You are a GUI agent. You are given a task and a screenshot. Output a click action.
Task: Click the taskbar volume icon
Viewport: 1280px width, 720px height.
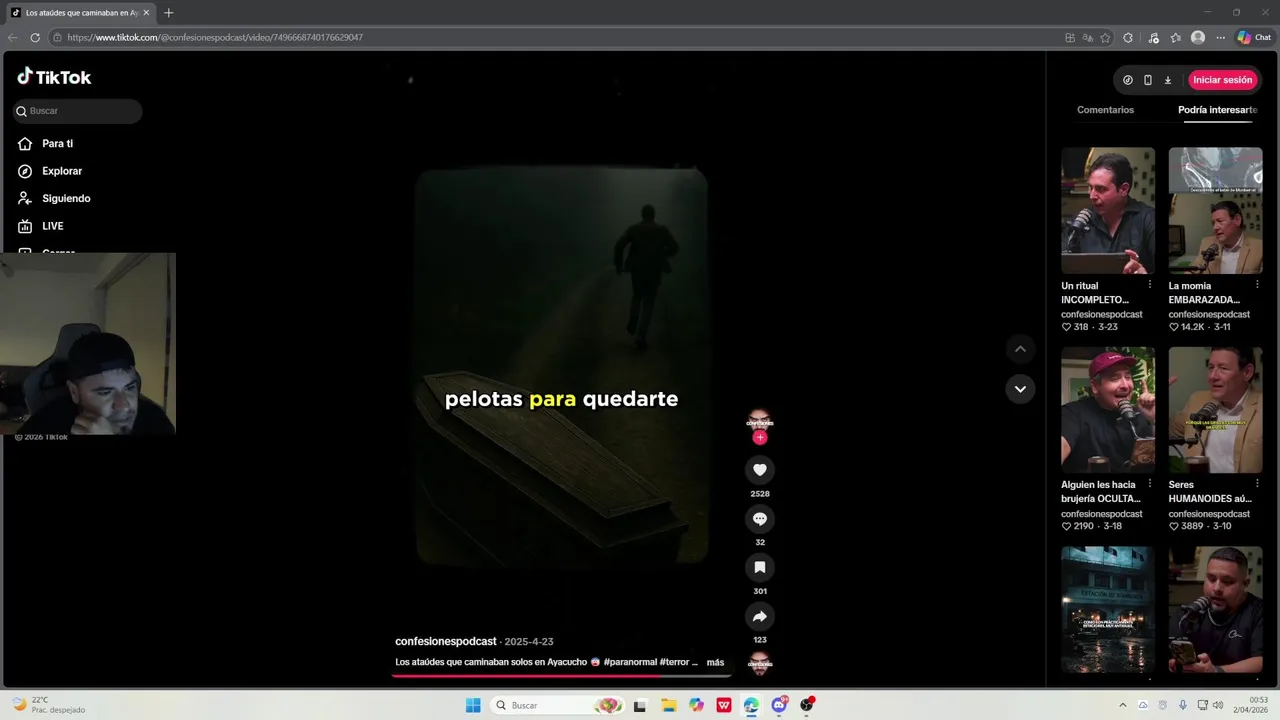click(x=1218, y=705)
